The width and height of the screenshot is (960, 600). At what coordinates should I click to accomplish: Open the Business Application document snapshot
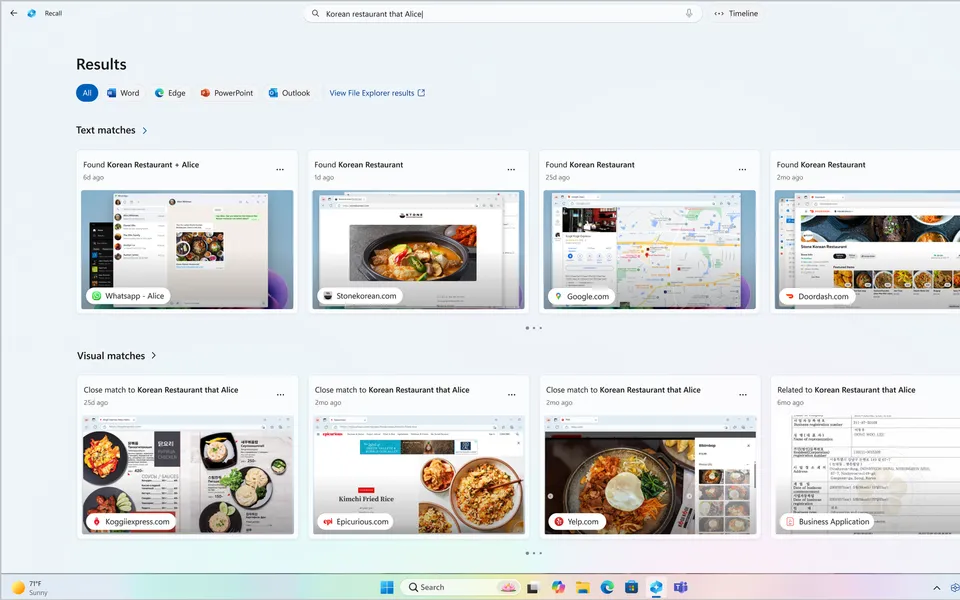[x=868, y=474]
